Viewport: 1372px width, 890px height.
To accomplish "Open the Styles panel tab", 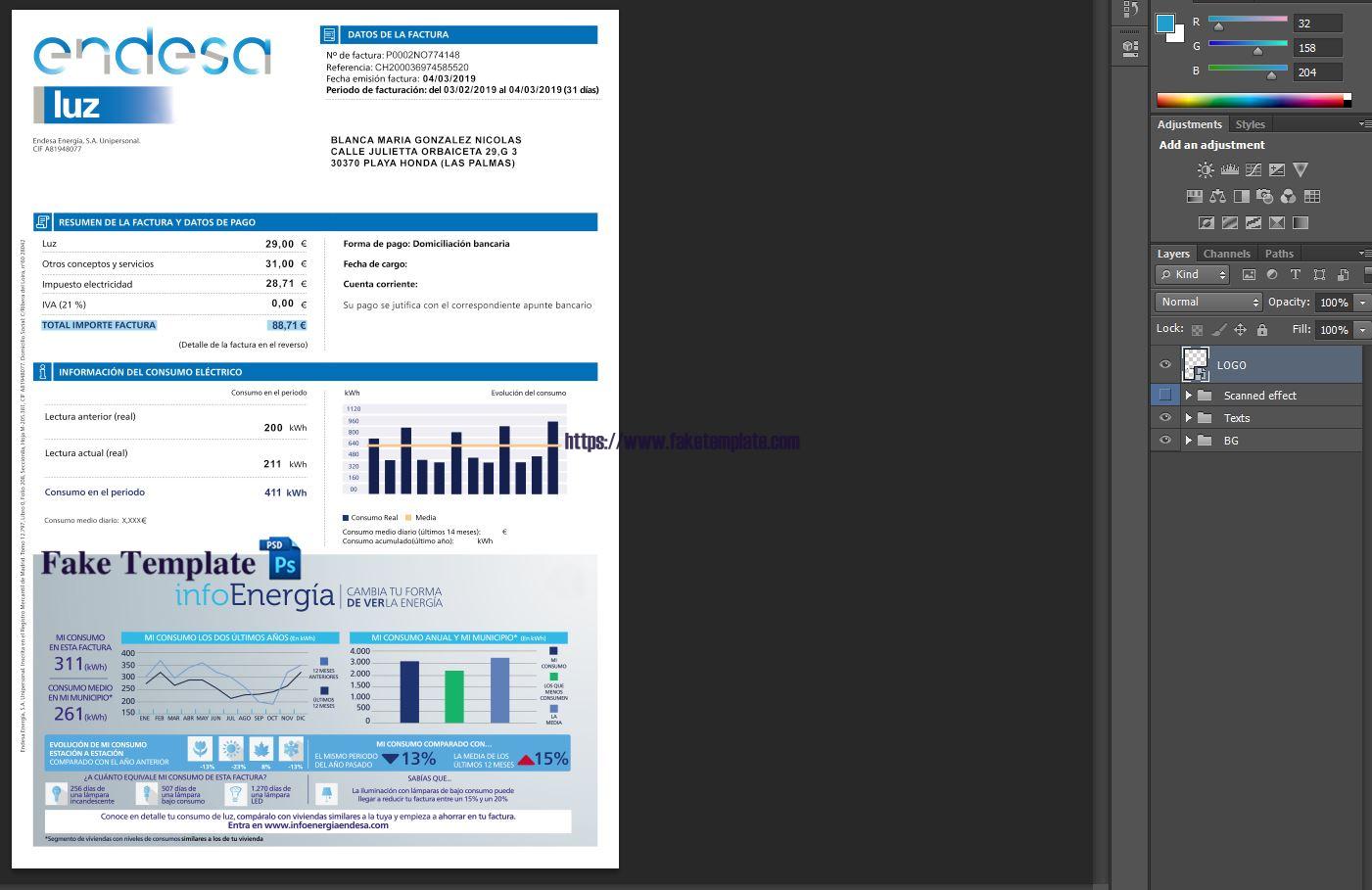I will (1251, 124).
